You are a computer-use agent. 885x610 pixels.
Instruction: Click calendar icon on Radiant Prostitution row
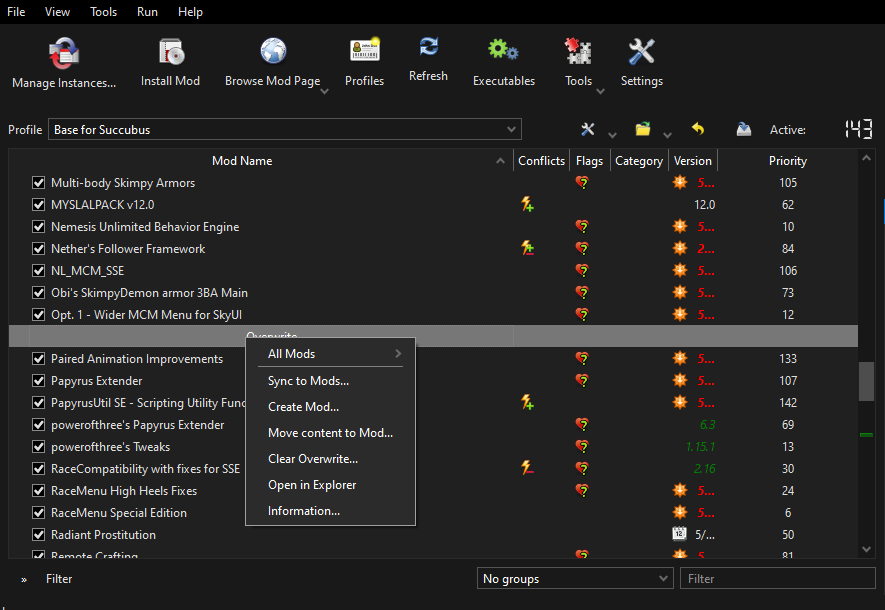tap(680, 533)
